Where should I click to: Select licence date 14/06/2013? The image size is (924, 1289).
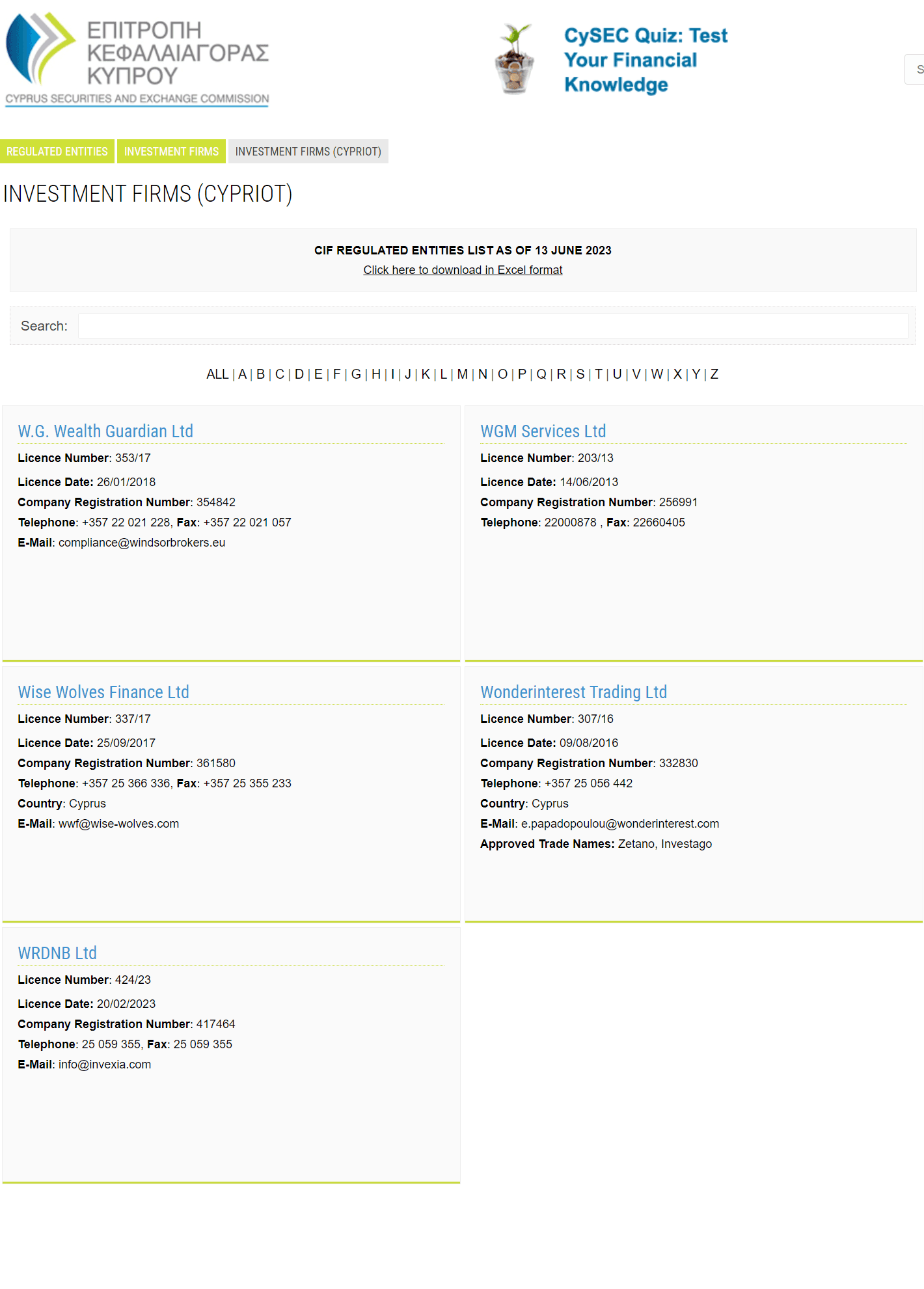[x=589, y=482]
